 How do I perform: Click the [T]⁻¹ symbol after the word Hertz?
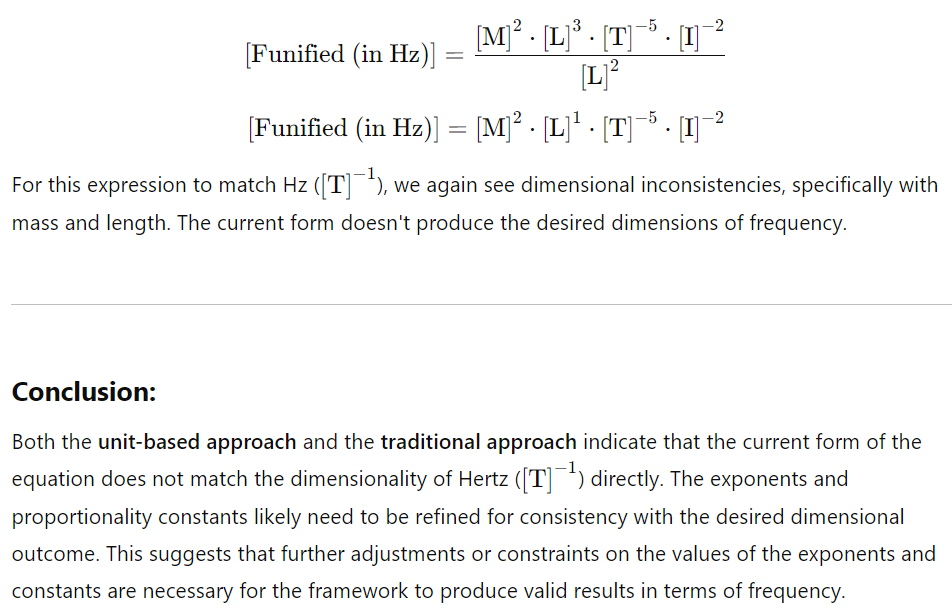point(550,477)
